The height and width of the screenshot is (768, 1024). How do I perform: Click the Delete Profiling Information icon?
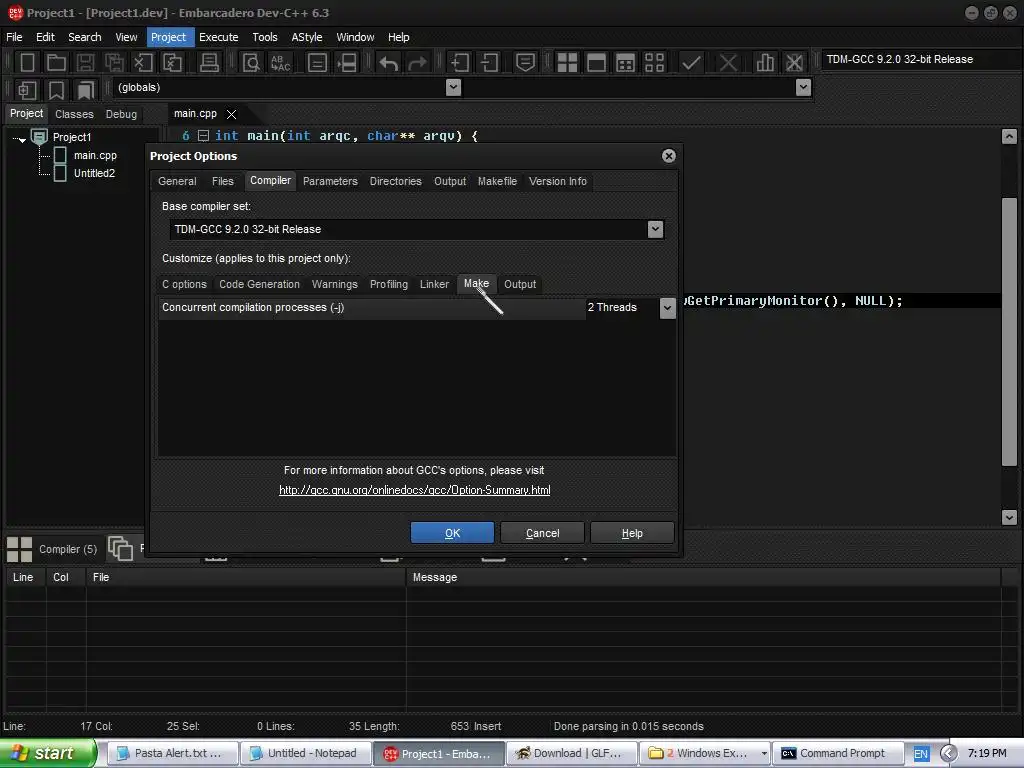pyautogui.click(x=794, y=63)
